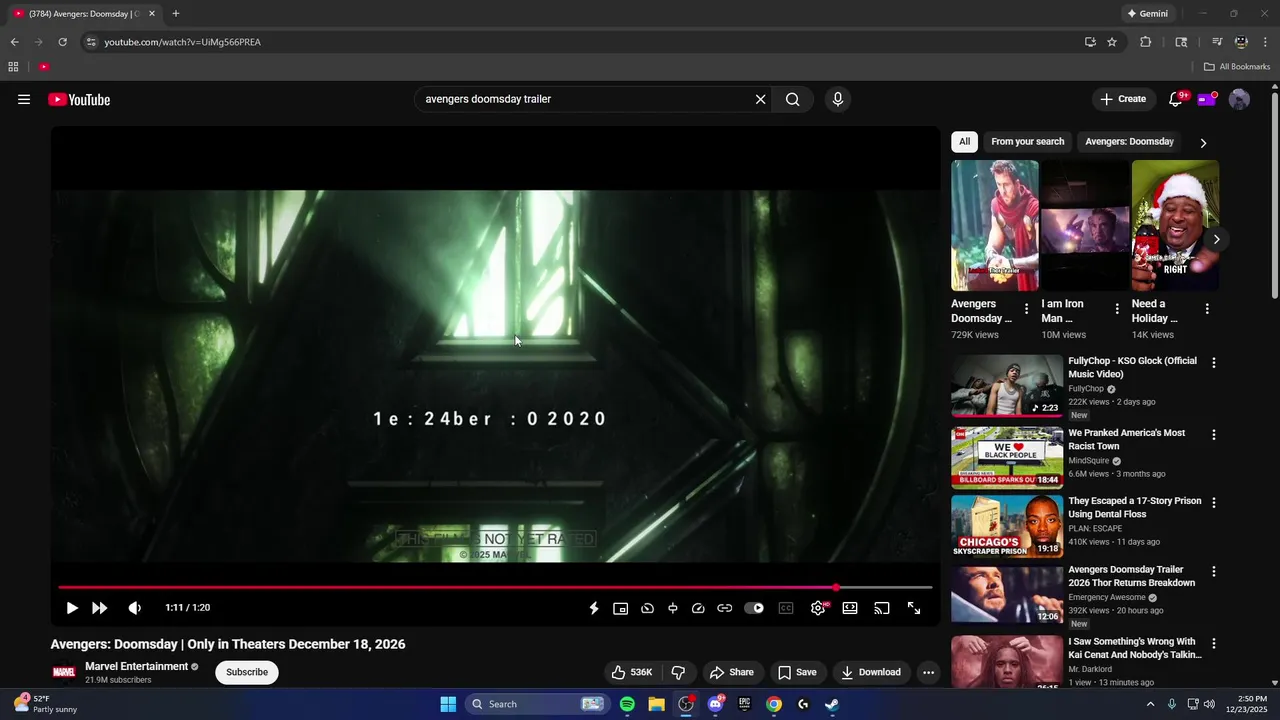Click the browser address bar URL
This screenshot has width=1280, height=720.
pyautogui.click(x=182, y=42)
